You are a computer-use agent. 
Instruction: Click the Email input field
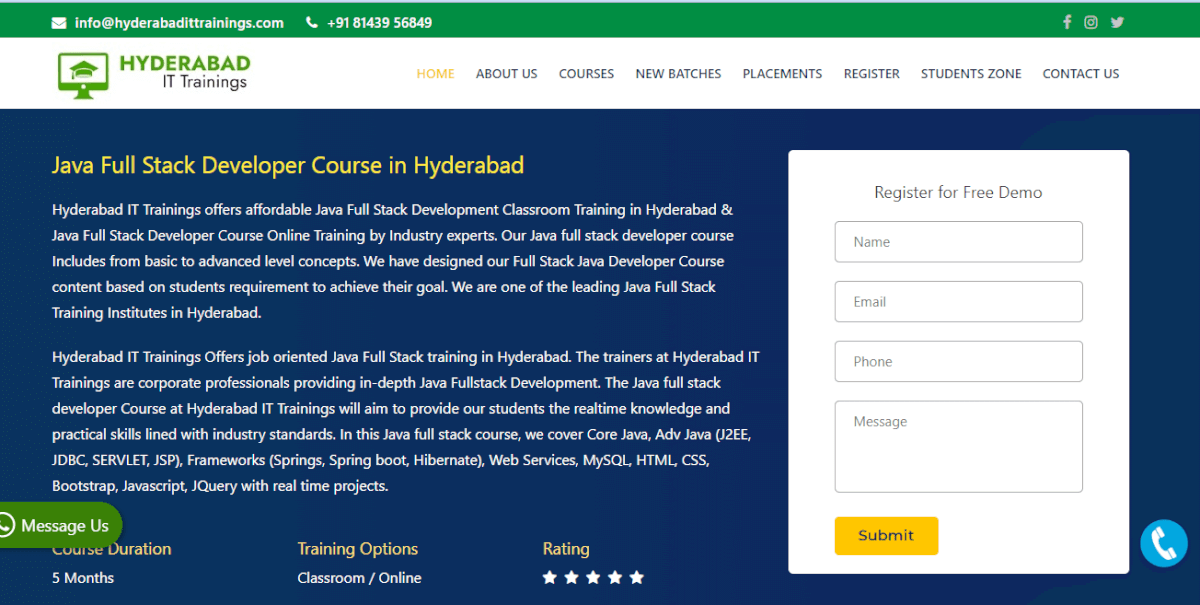pyautogui.click(x=957, y=301)
